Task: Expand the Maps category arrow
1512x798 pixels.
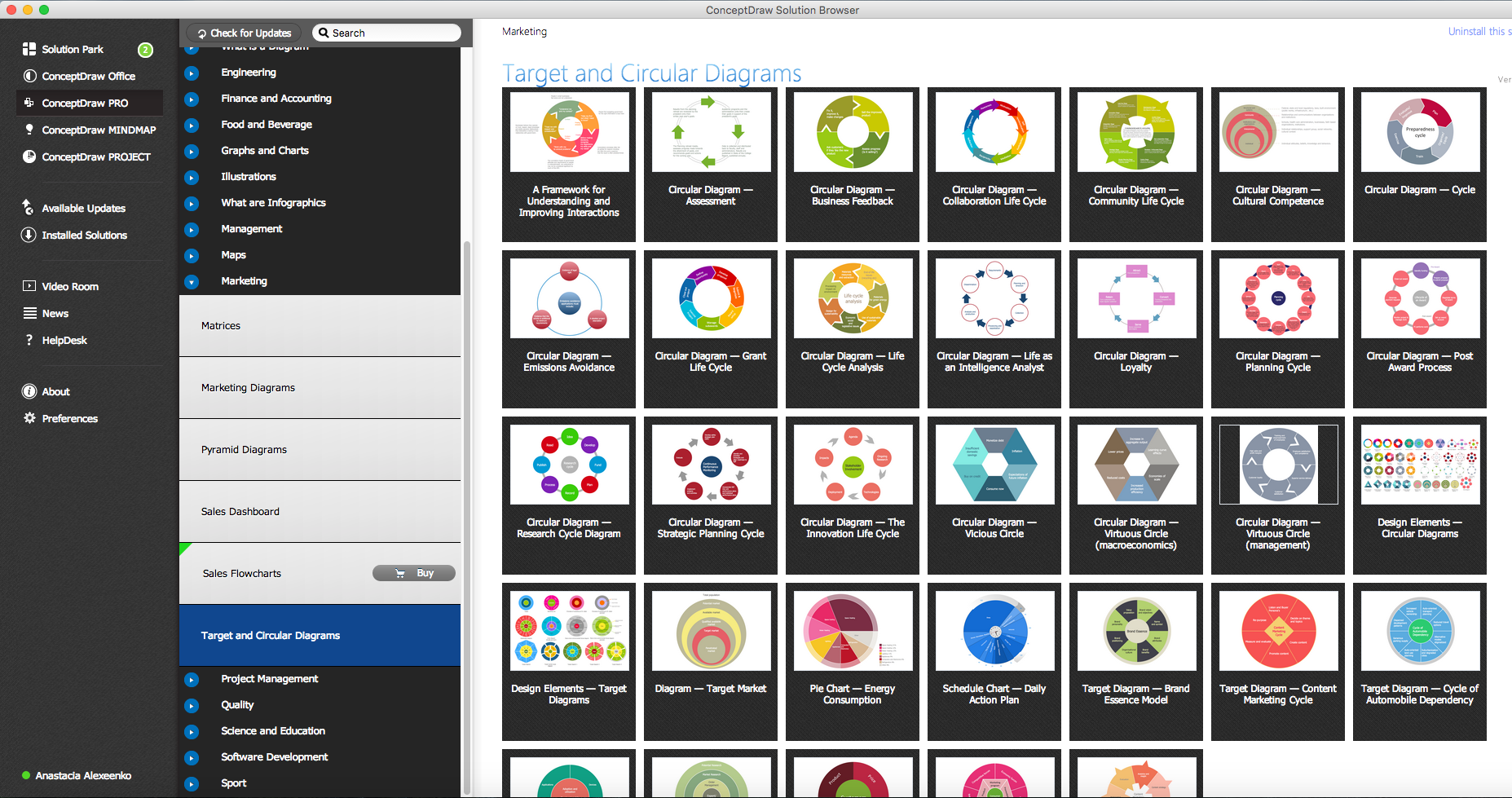Action: pyautogui.click(x=192, y=256)
